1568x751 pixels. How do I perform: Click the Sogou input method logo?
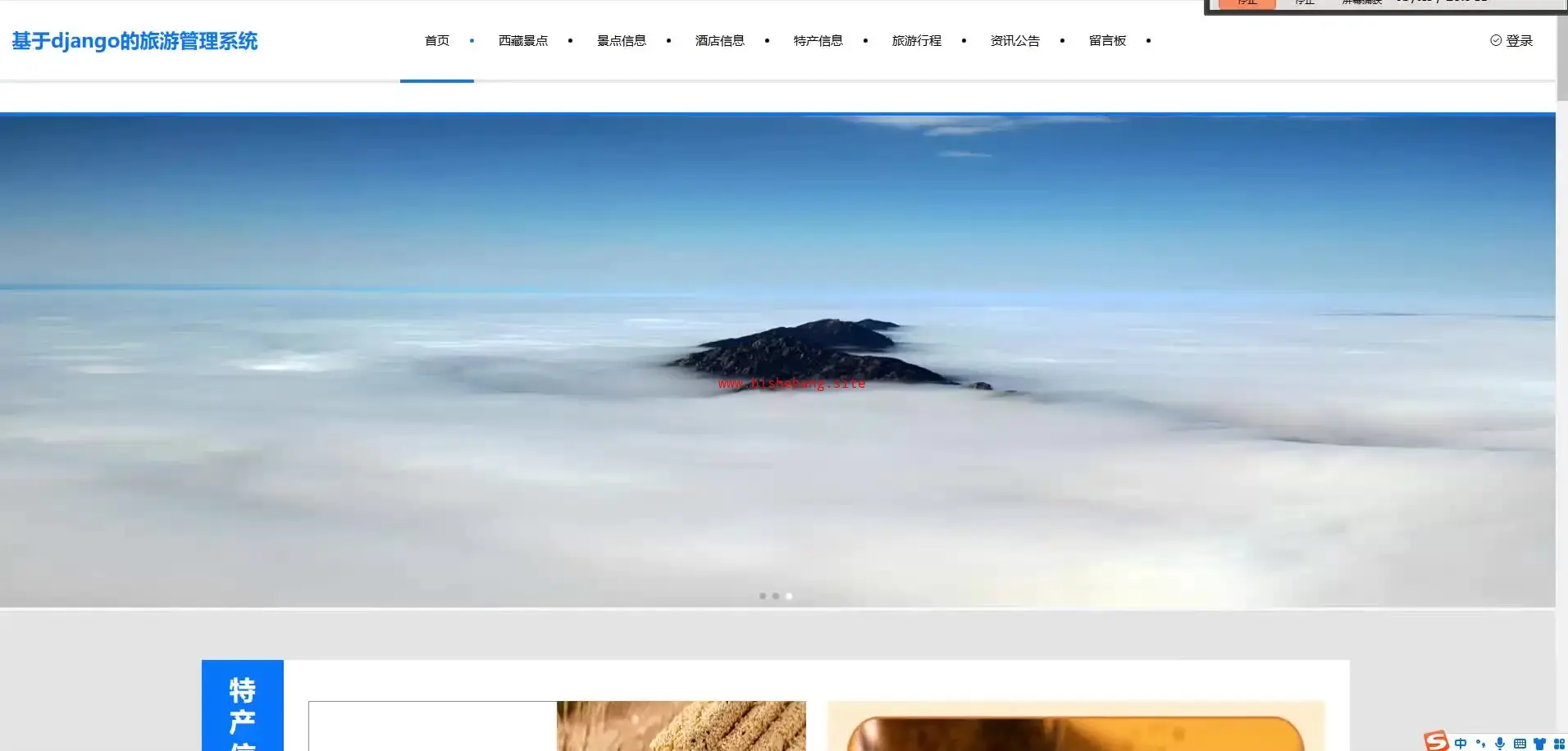tap(1436, 741)
